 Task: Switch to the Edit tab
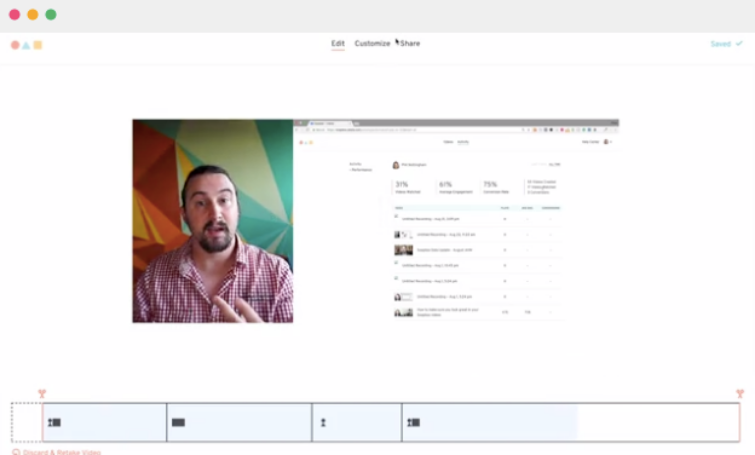pyautogui.click(x=338, y=43)
